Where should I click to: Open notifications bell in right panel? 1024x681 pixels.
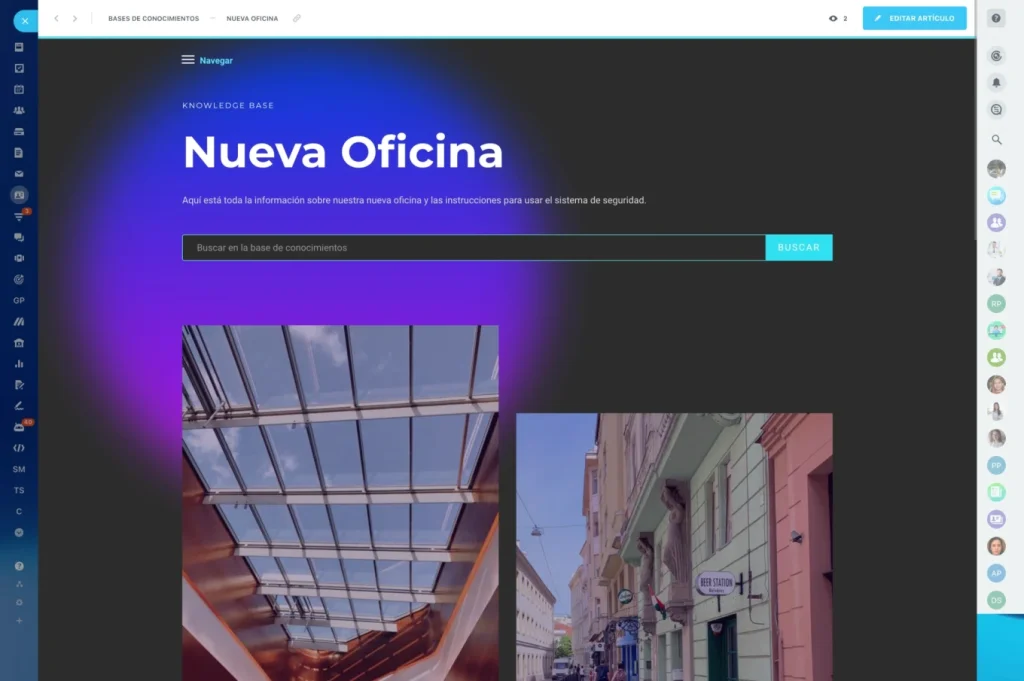click(x=996, y=82)
